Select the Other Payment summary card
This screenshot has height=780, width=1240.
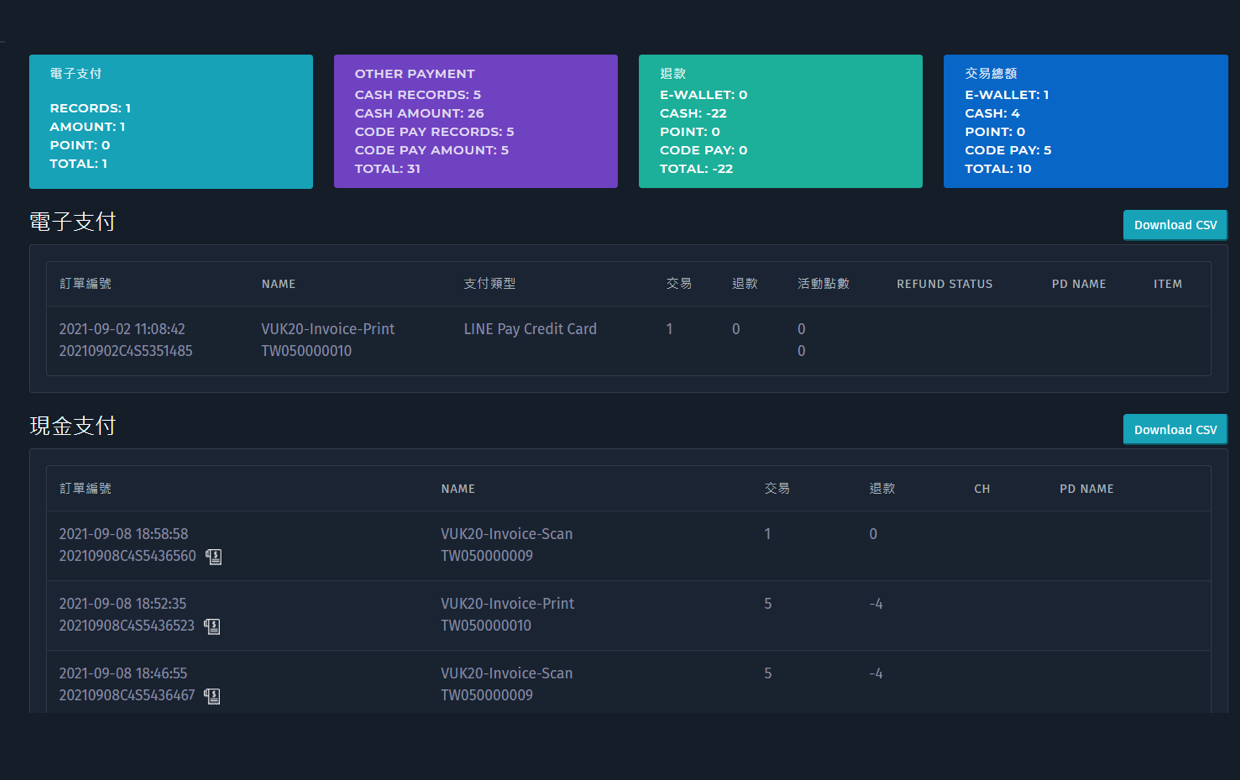click(x=476, y=121)
